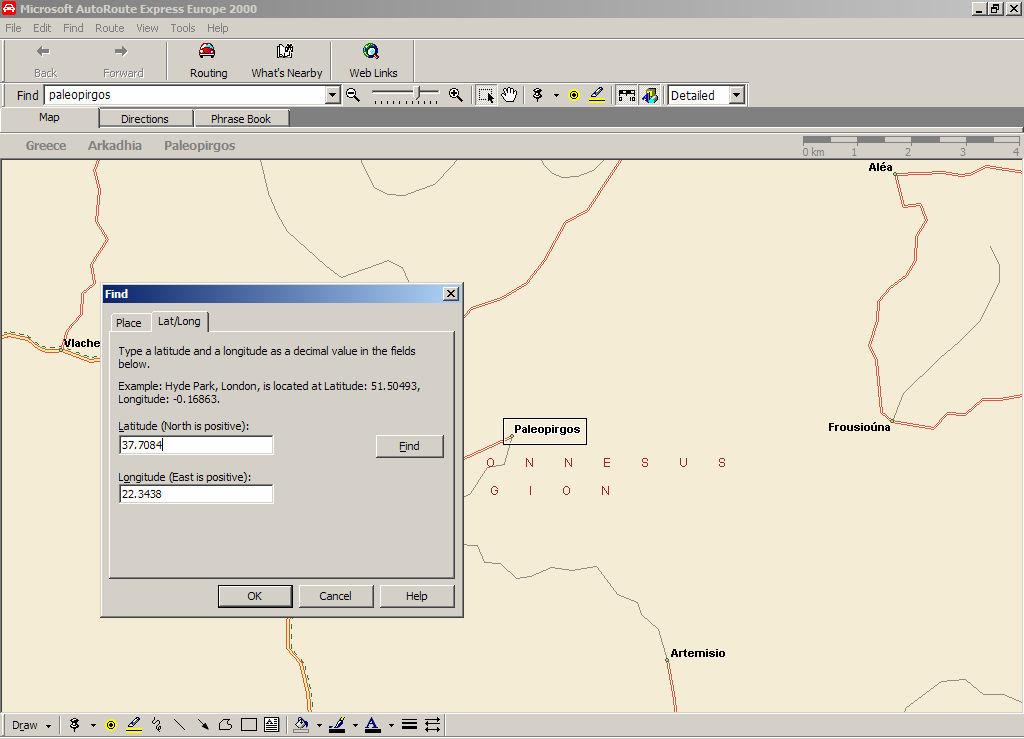1024x739 pixels.
Task: Select the rectangle drawing tool
Action: coord(249,725)
